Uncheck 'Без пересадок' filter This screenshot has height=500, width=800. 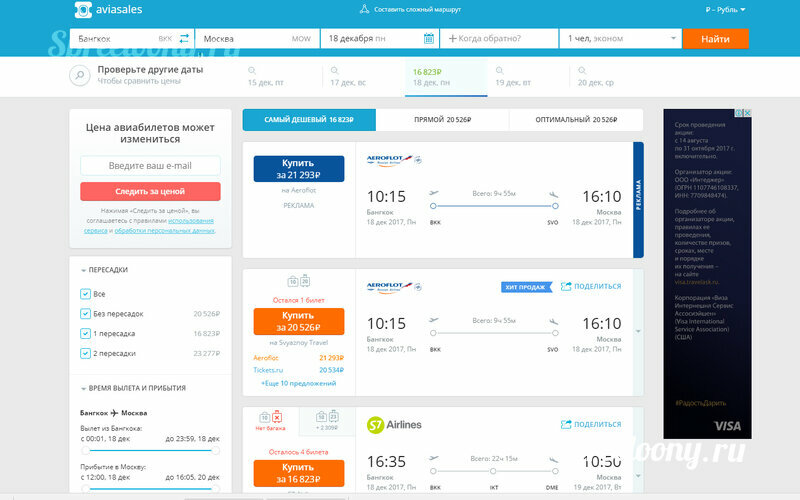pos(85,313)
